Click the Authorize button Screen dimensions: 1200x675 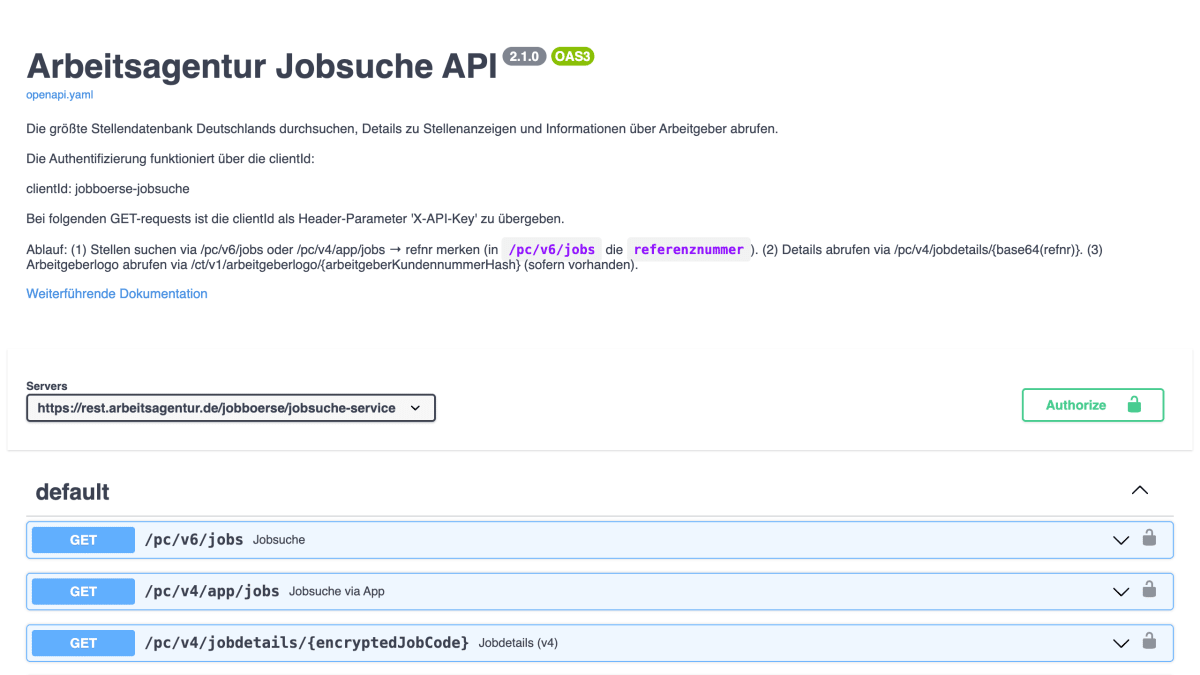pyautogui.click(x=1093, y=405)
